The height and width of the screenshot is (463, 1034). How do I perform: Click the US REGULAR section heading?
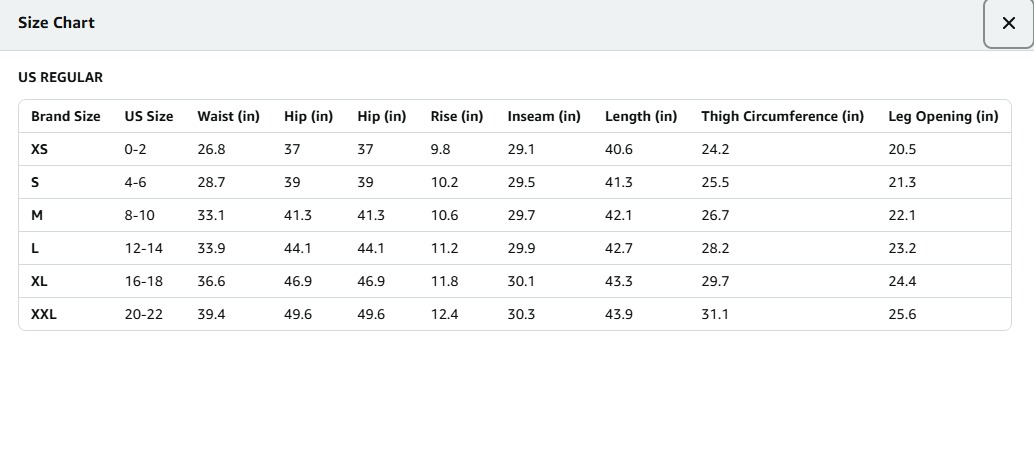pos(60,77)
